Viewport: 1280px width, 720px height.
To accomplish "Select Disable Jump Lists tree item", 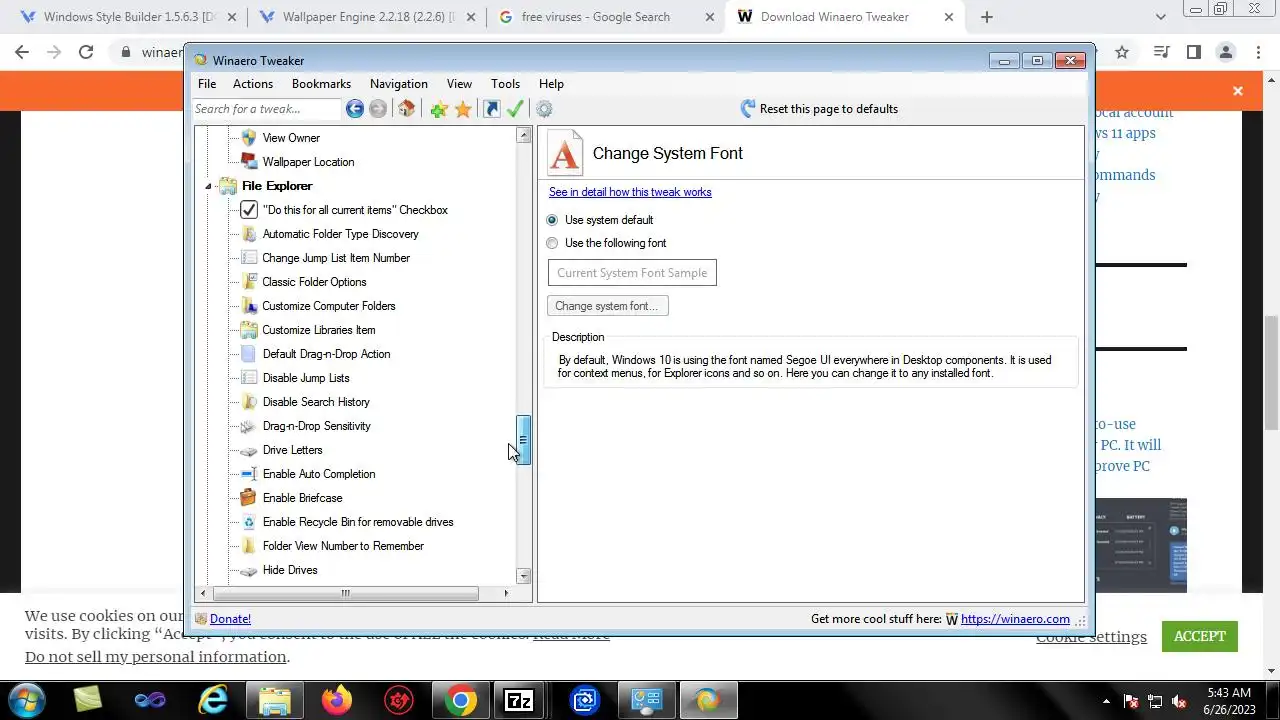I will tap(305, 378).
